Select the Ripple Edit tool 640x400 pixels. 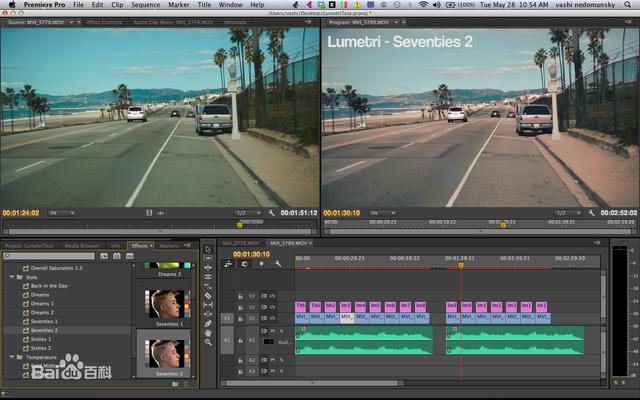tap(208, 268)
